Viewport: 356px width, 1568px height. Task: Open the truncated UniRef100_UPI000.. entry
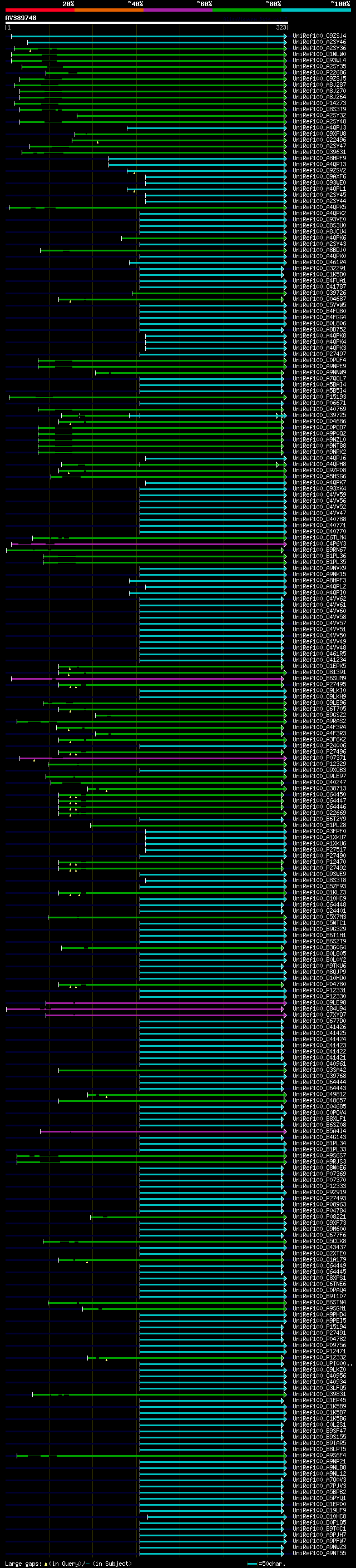pos(322,1363)
